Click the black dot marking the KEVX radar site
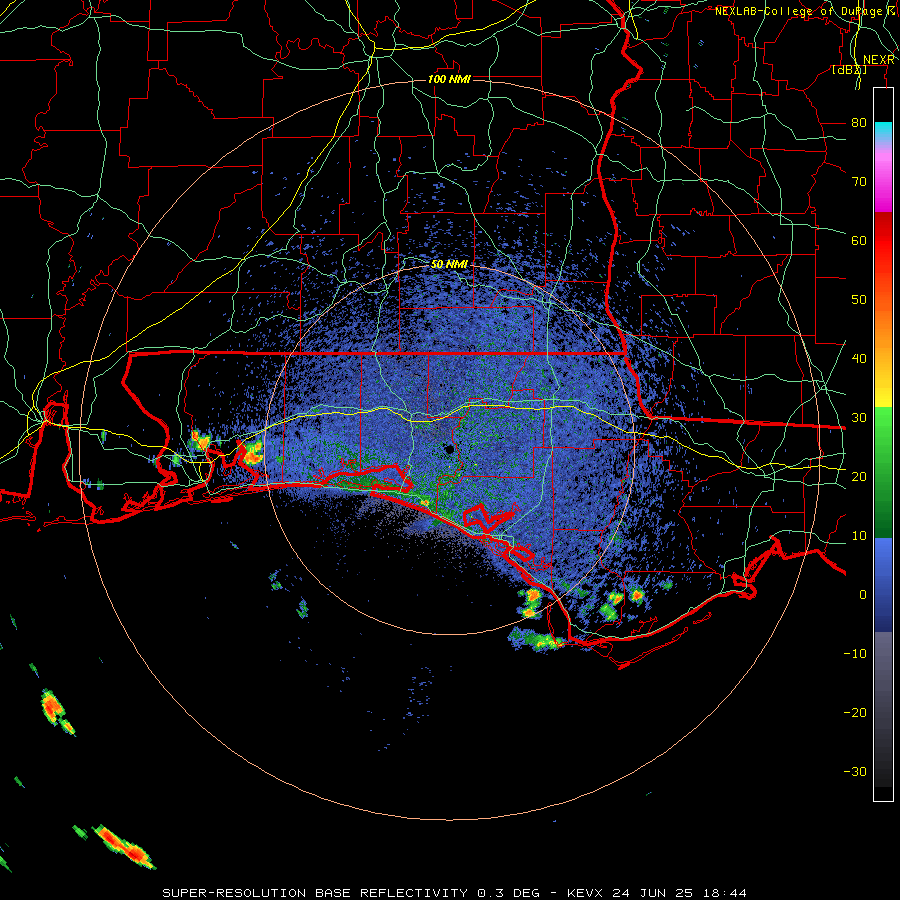 pyautogui.click(x=449, y=449)
